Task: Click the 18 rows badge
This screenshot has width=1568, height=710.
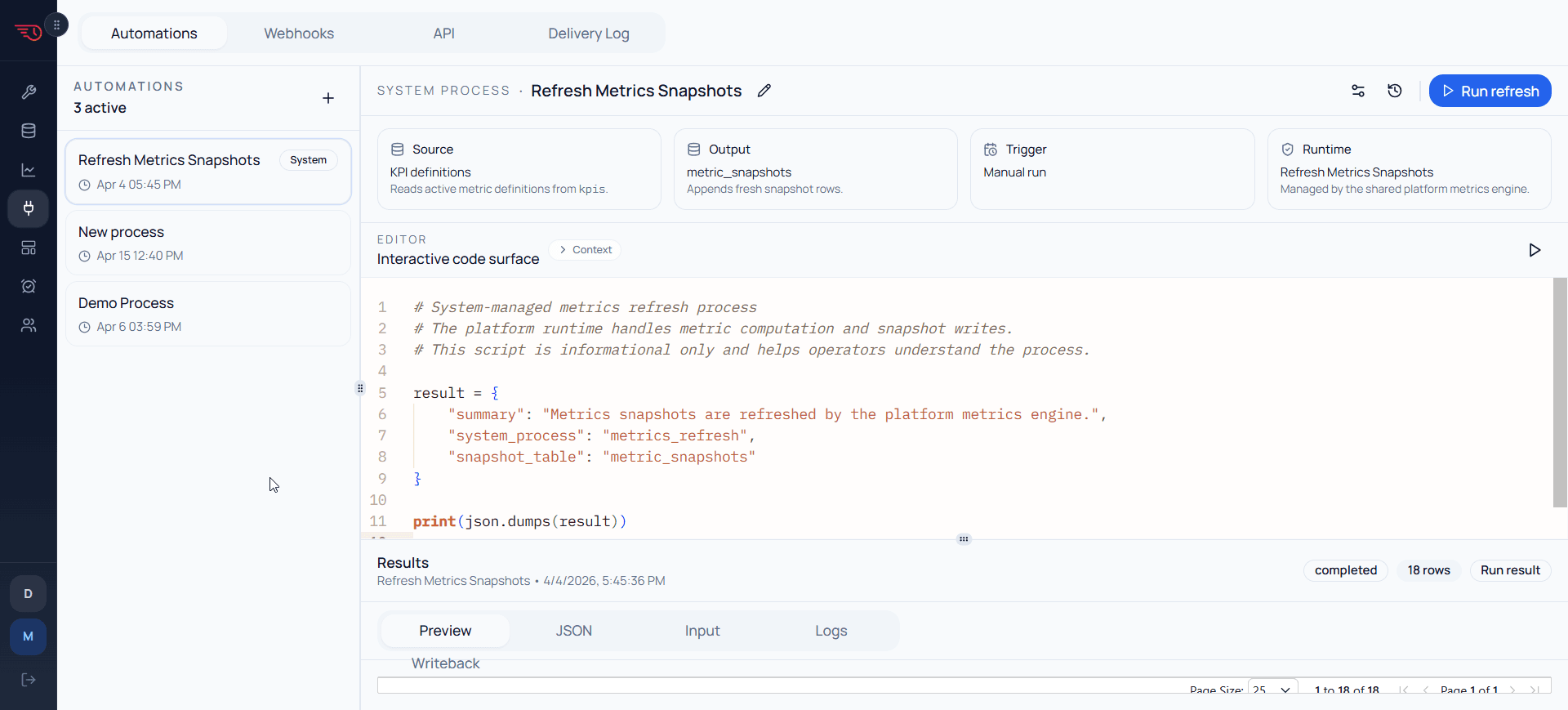Action: pos(1429,570)
